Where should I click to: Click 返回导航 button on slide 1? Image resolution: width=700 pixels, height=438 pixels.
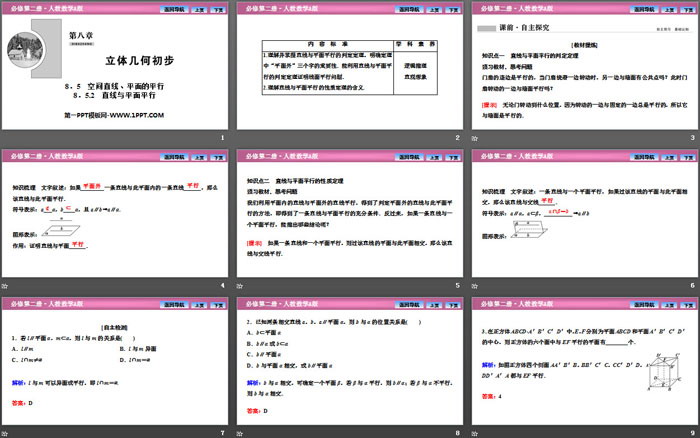[174, 9]
